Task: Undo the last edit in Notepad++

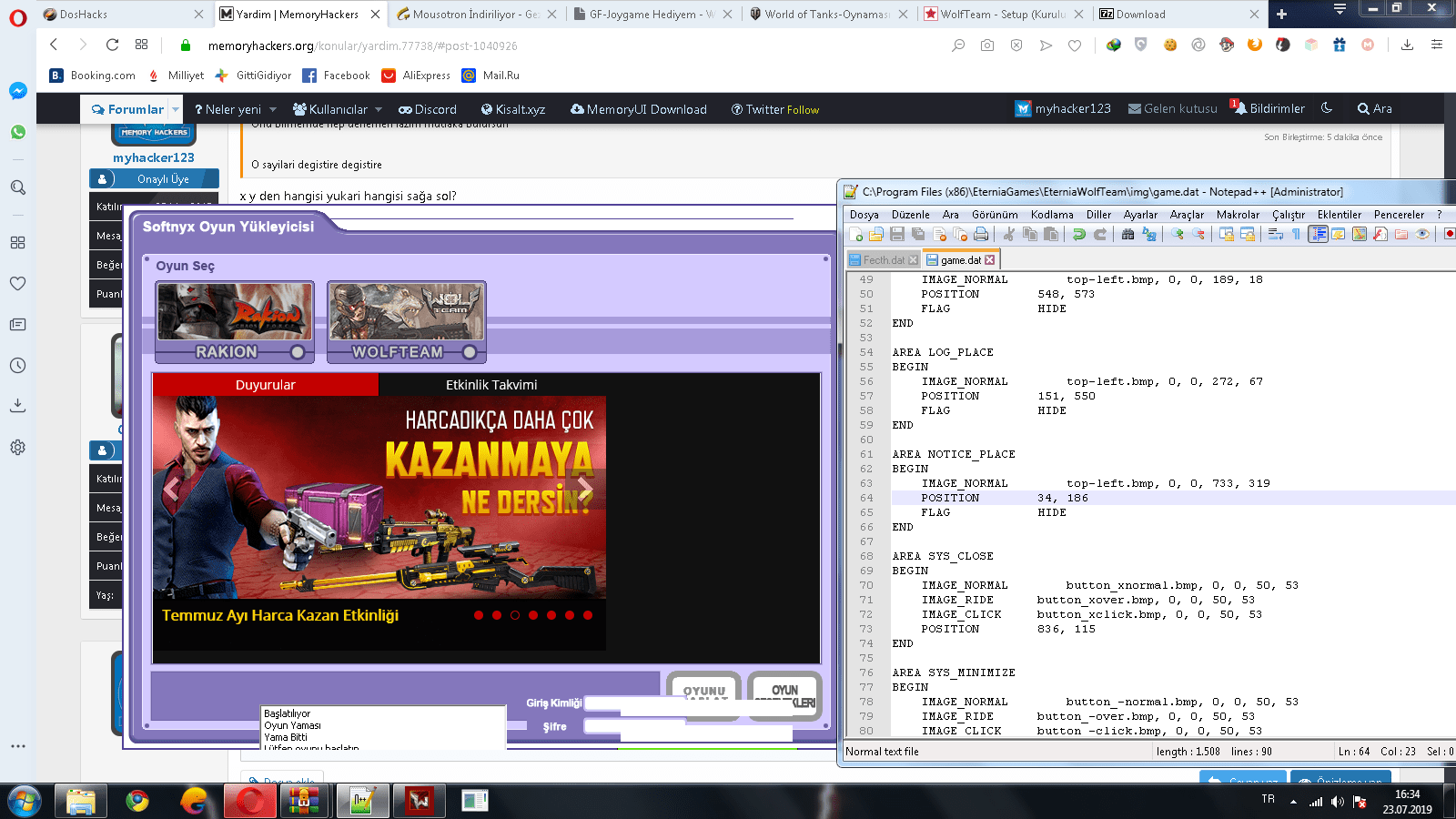Action: pos(1079,235)
